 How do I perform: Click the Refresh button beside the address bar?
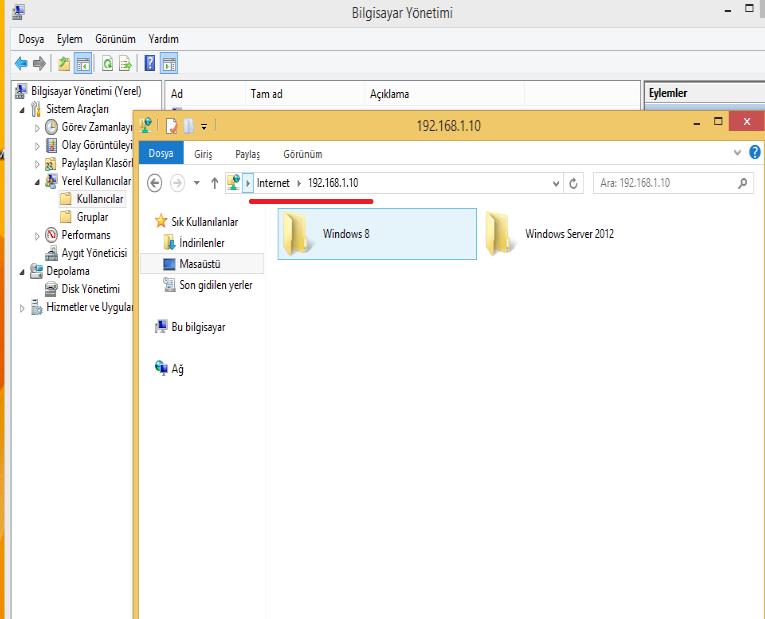(573, 183)
